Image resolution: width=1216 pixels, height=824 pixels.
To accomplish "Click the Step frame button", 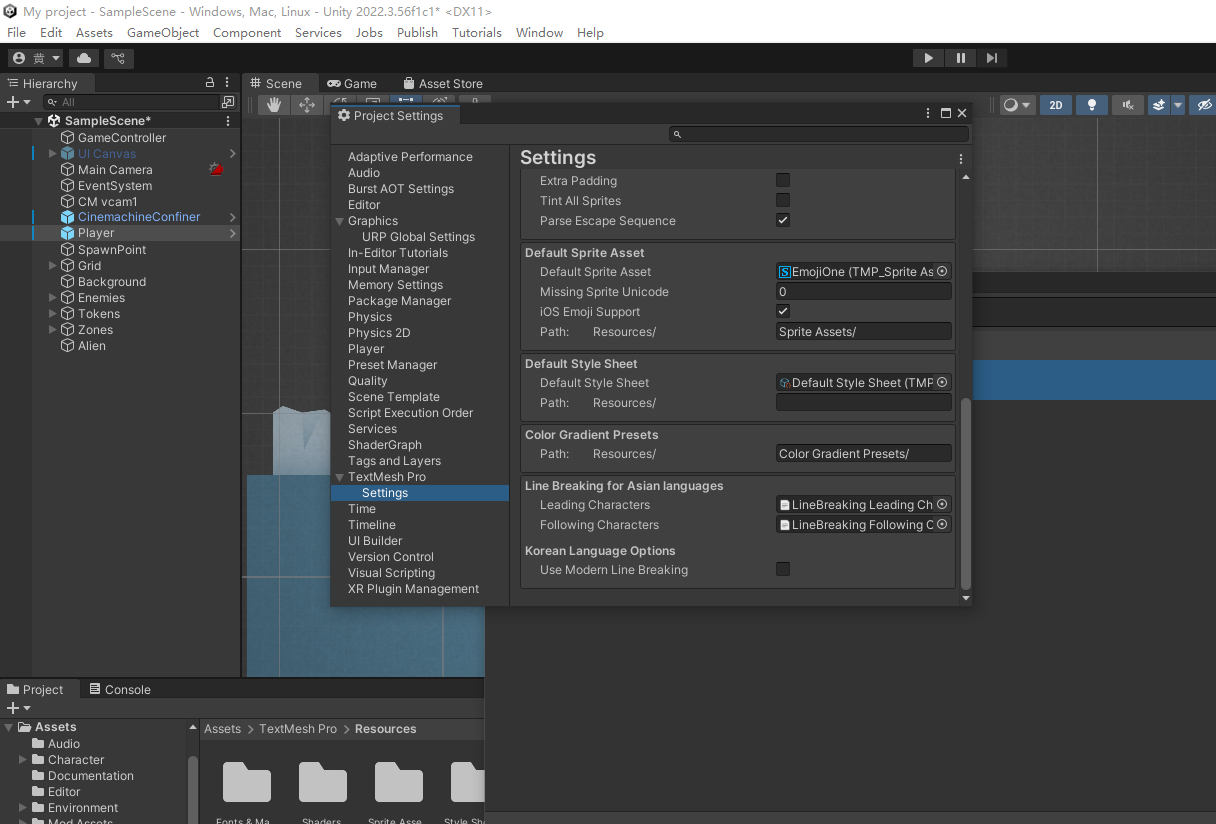I will 991,58.
